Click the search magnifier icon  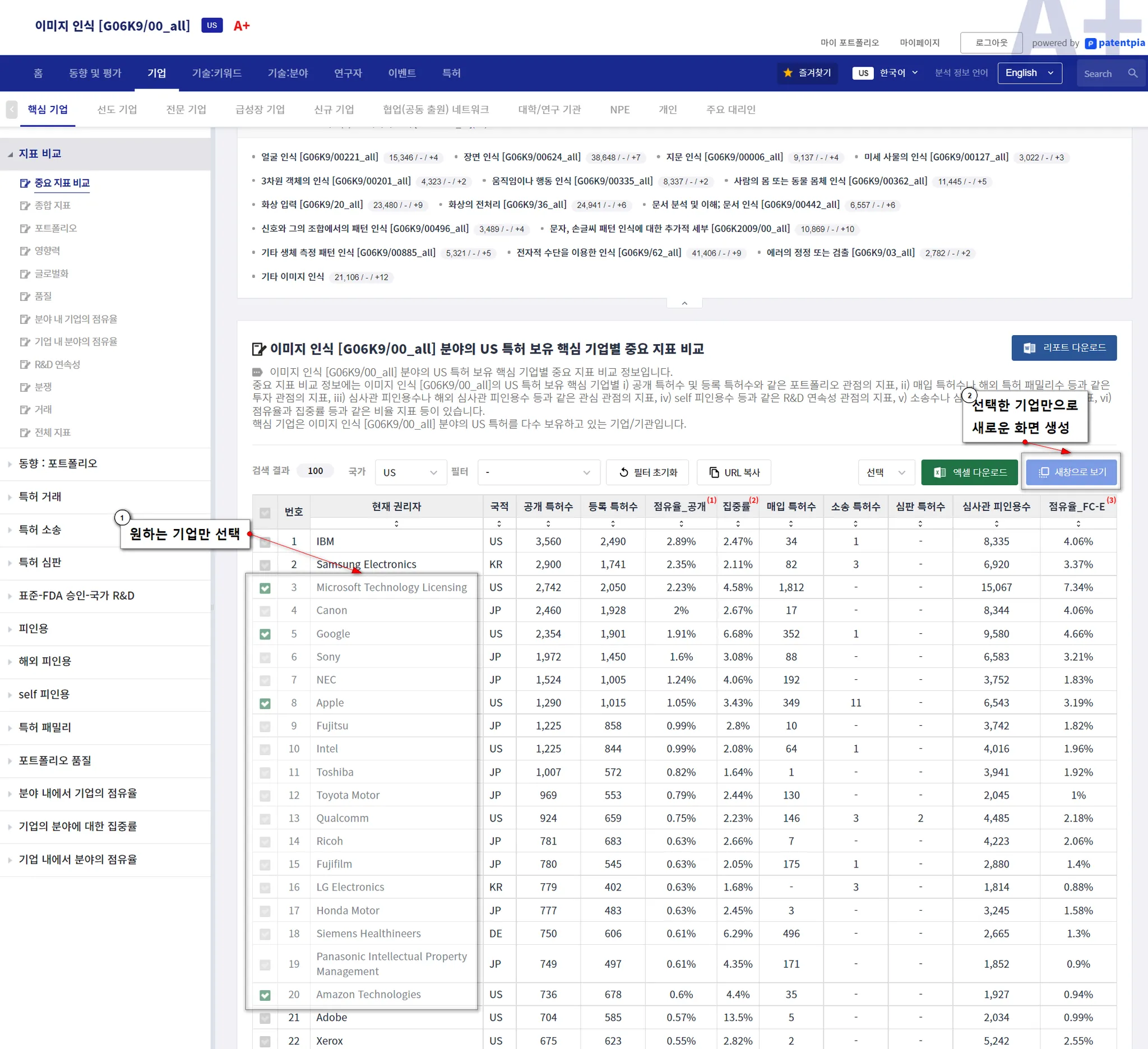pyautogui.click(x=1133, y=73)
